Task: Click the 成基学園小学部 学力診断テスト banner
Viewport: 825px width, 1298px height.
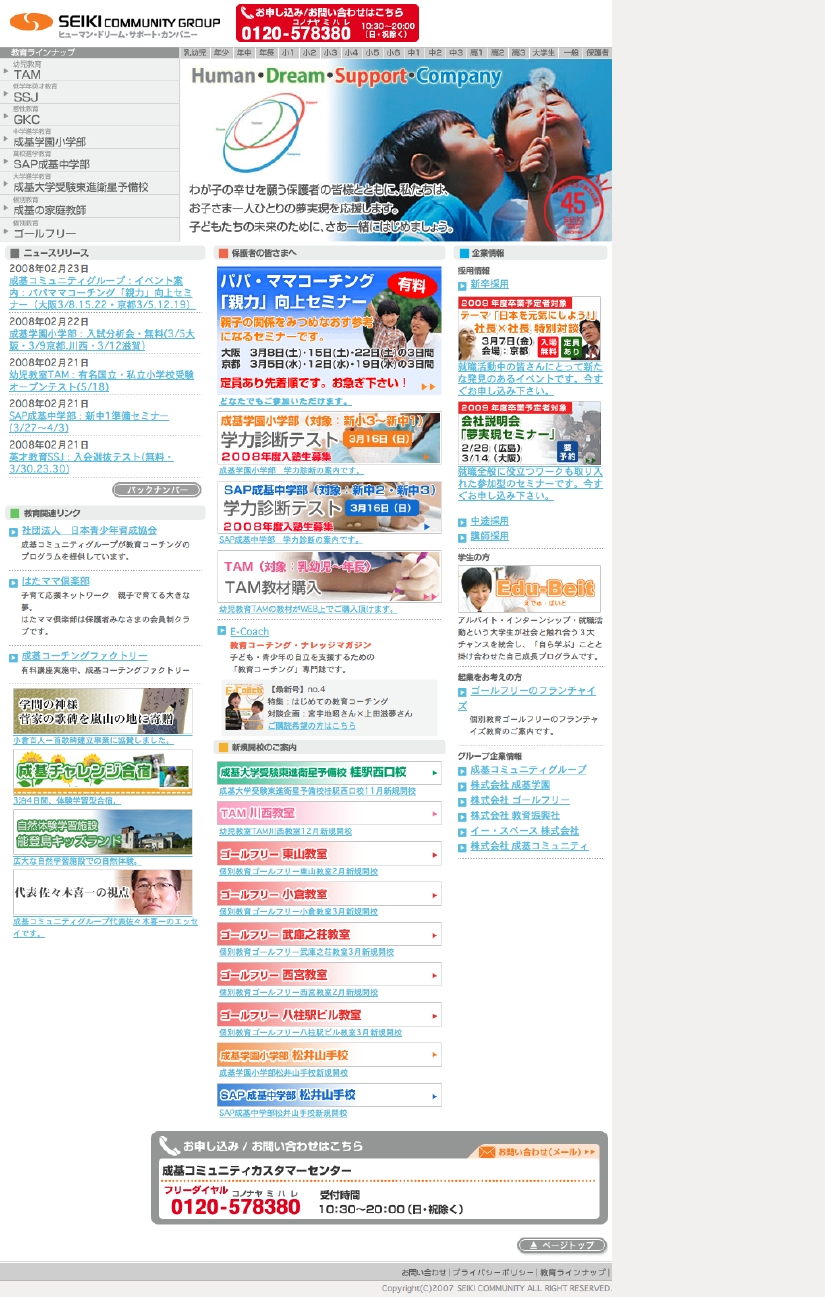Action: pos(329,438)
